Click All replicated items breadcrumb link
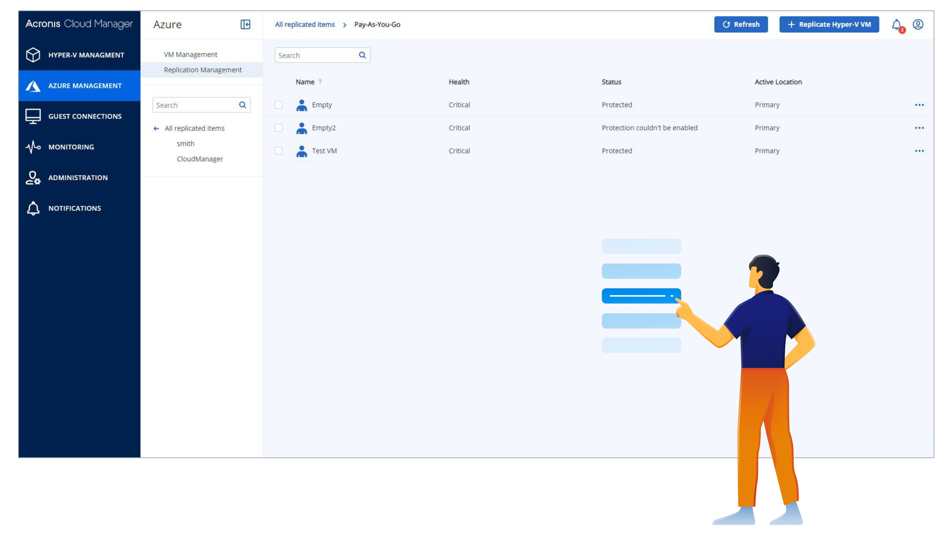The width and height of the screenshot is (950, 541). [305, 25]
